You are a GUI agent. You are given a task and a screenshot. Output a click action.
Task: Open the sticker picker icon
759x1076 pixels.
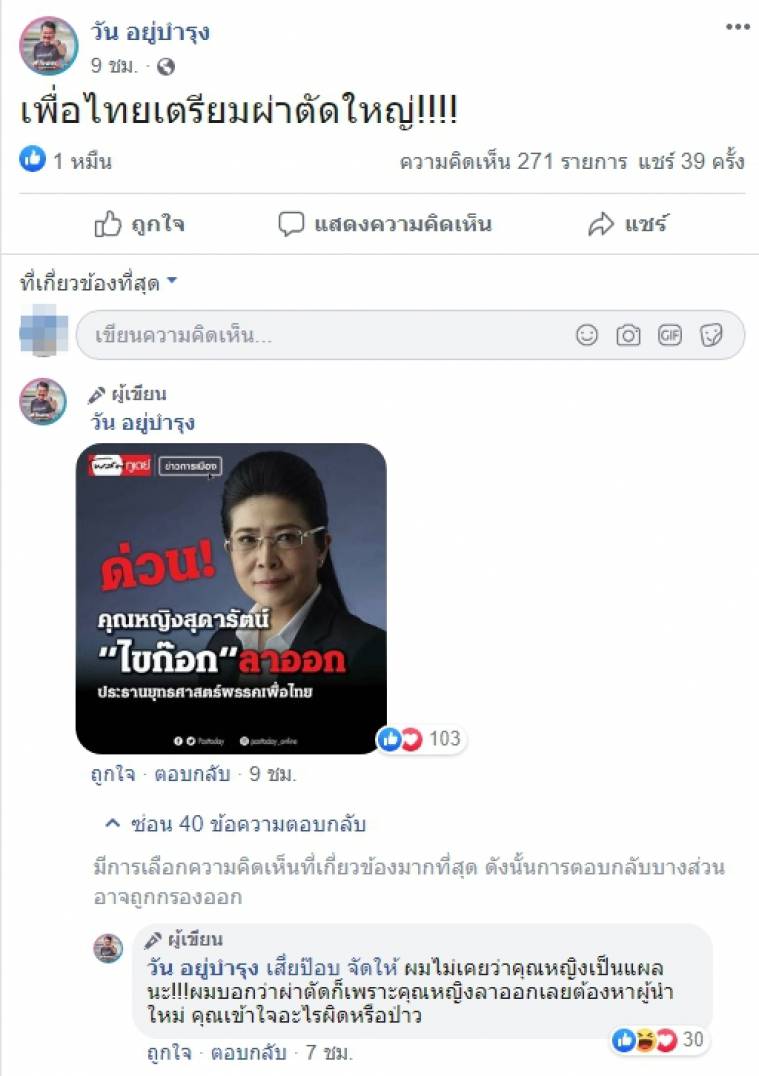point(711,335)
